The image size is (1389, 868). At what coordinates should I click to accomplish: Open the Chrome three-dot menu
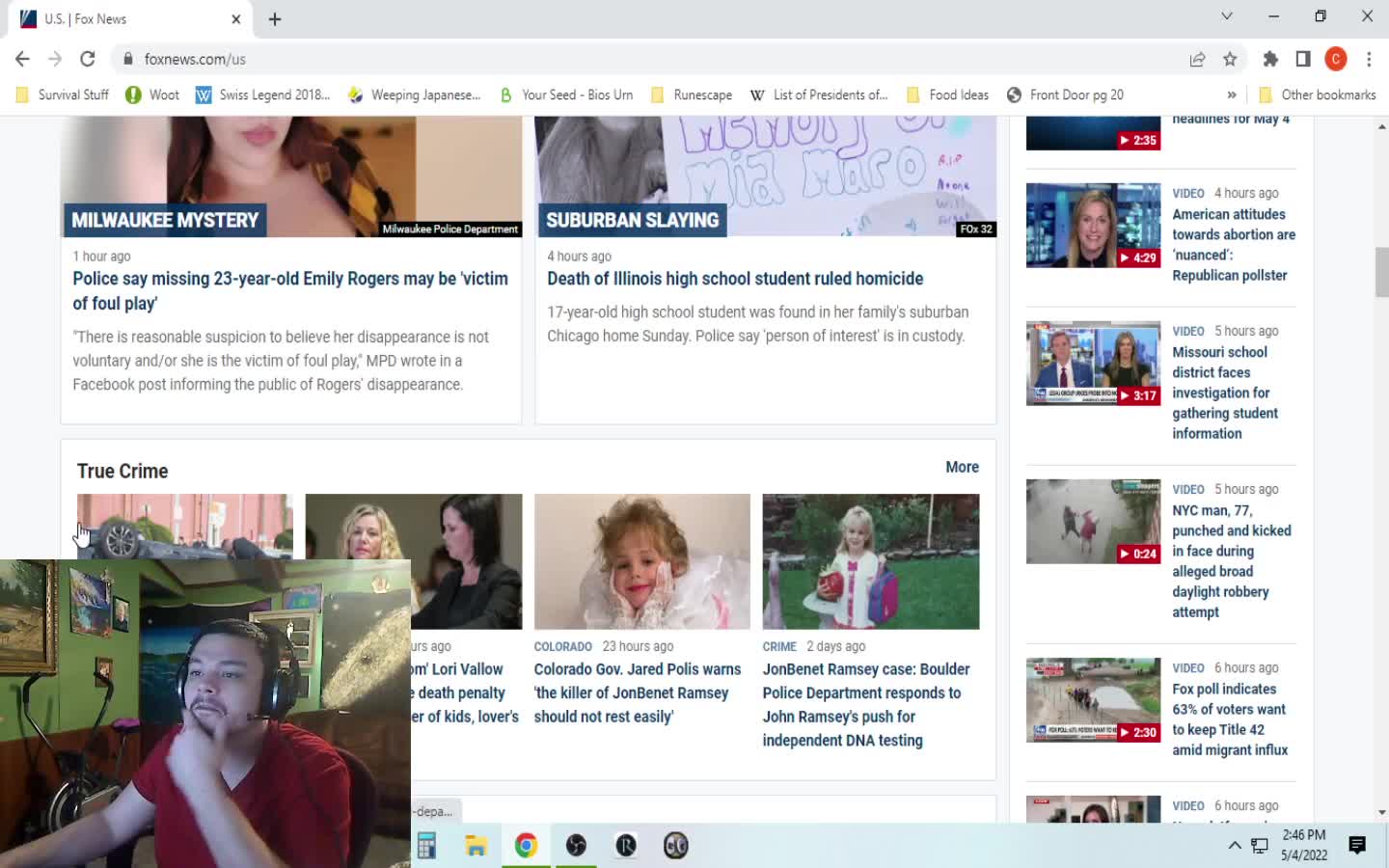point(1369,59)
